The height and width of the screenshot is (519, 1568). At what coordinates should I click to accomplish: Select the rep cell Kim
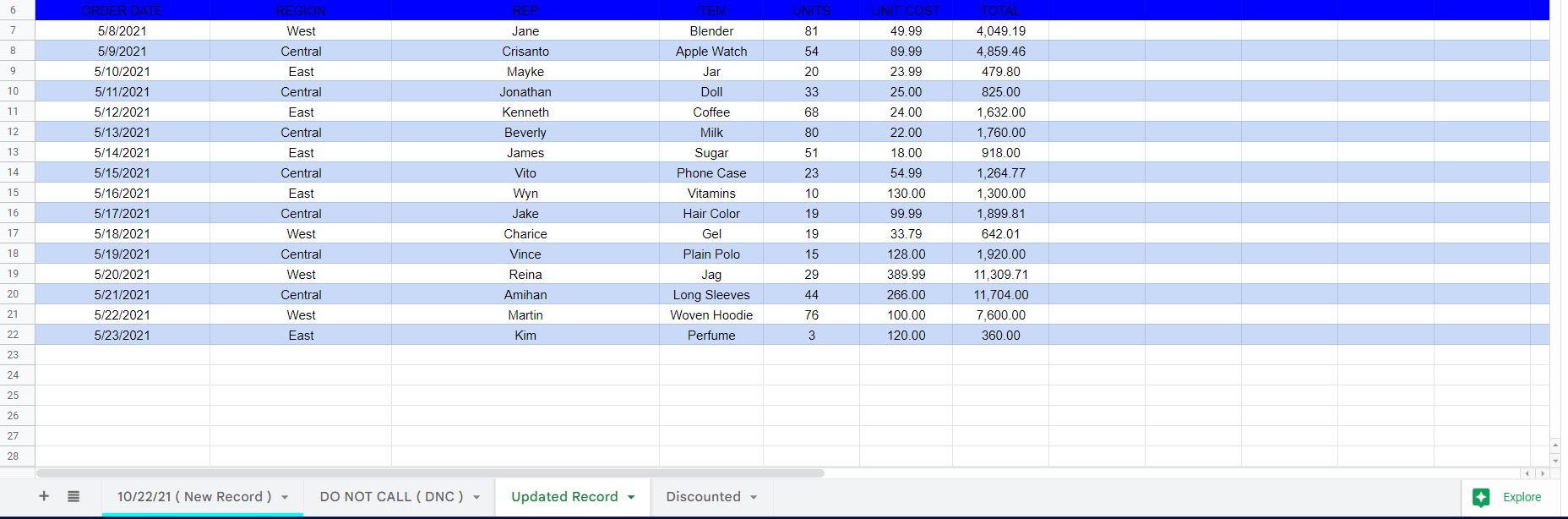525,335
